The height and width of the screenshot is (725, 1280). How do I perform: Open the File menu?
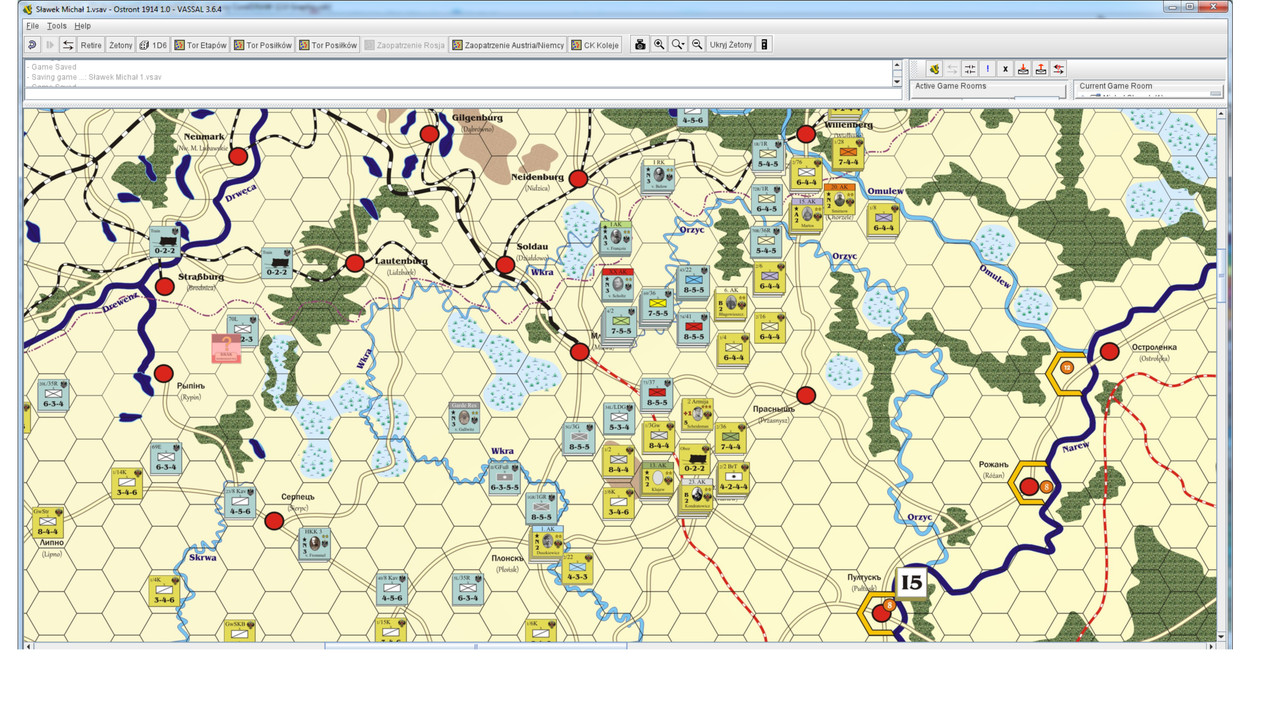(32, 26)
